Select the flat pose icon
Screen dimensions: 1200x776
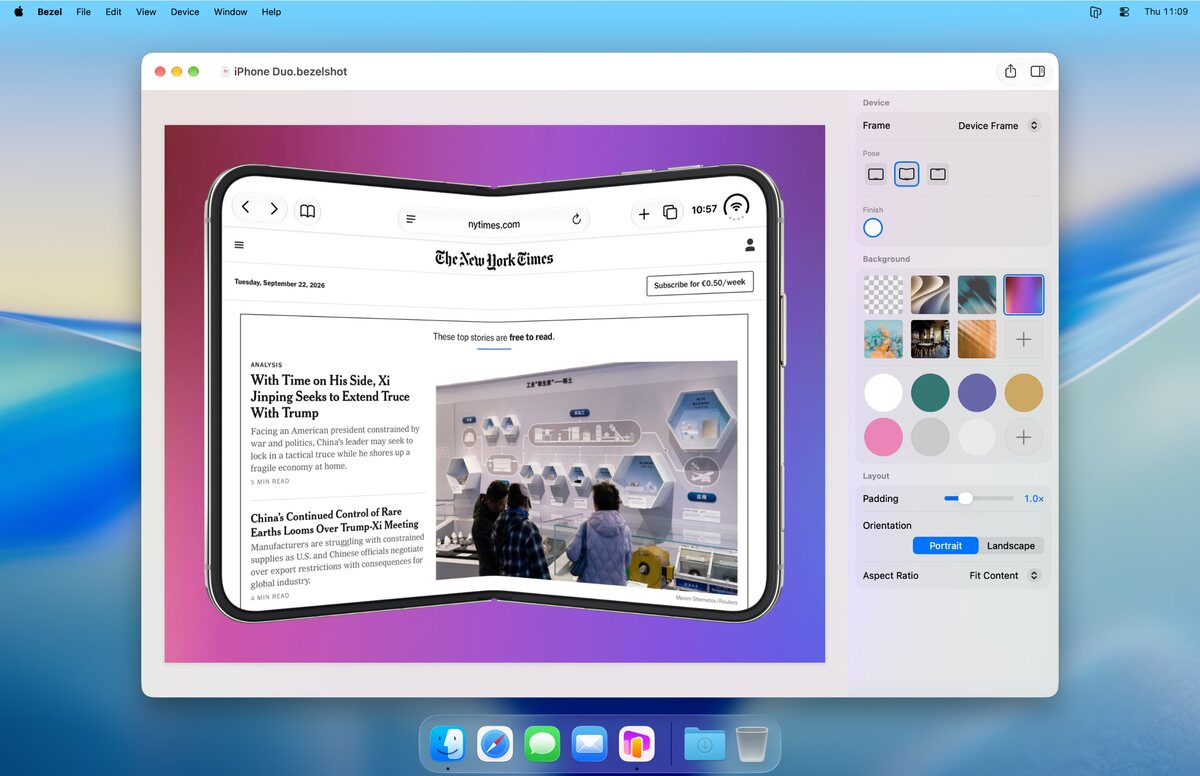[x=876, y=174]
